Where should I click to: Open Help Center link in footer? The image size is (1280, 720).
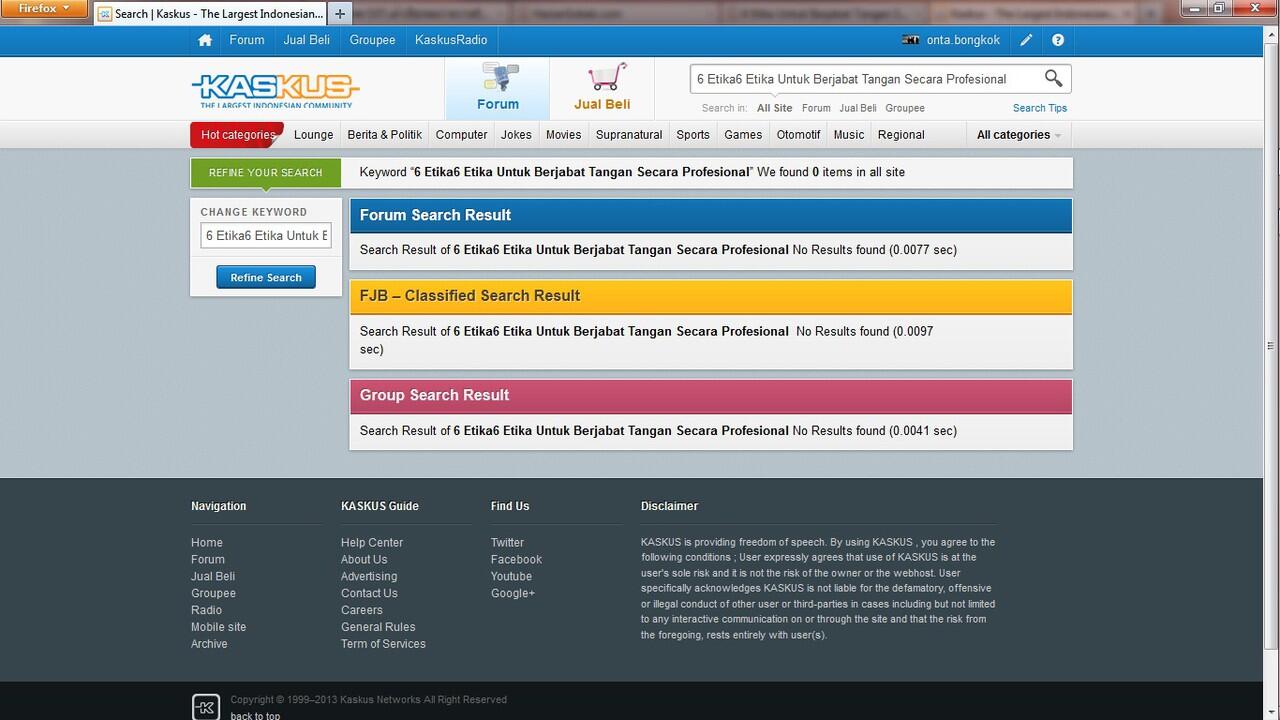[372, 543]
